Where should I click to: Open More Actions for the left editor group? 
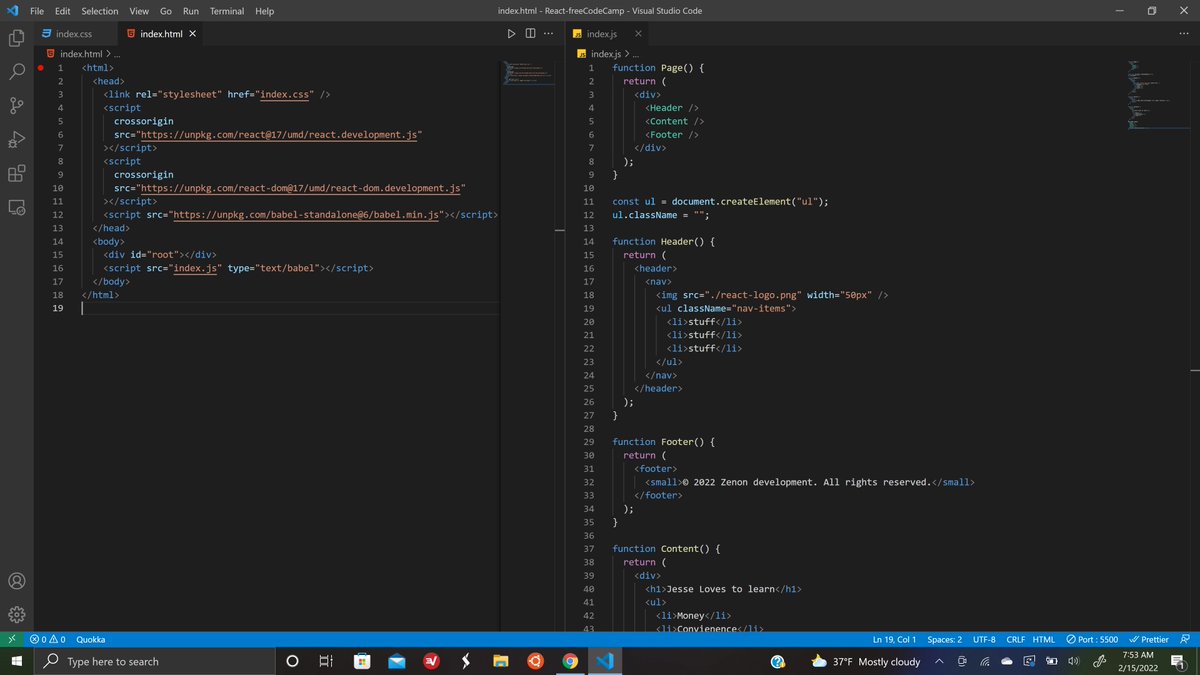coord(548,34)
